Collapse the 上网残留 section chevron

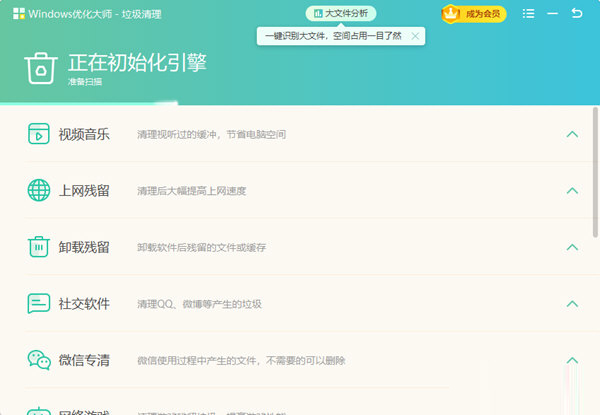tap(572, 190)
